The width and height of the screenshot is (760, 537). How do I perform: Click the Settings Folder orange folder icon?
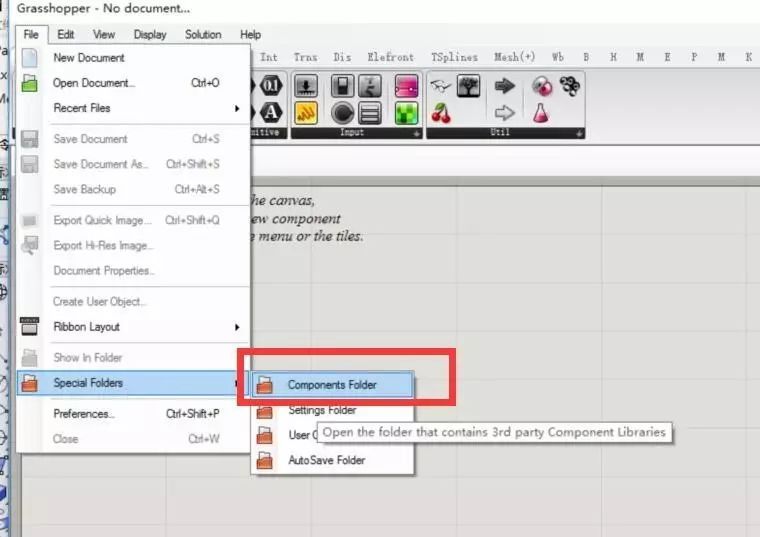[264, 411]
